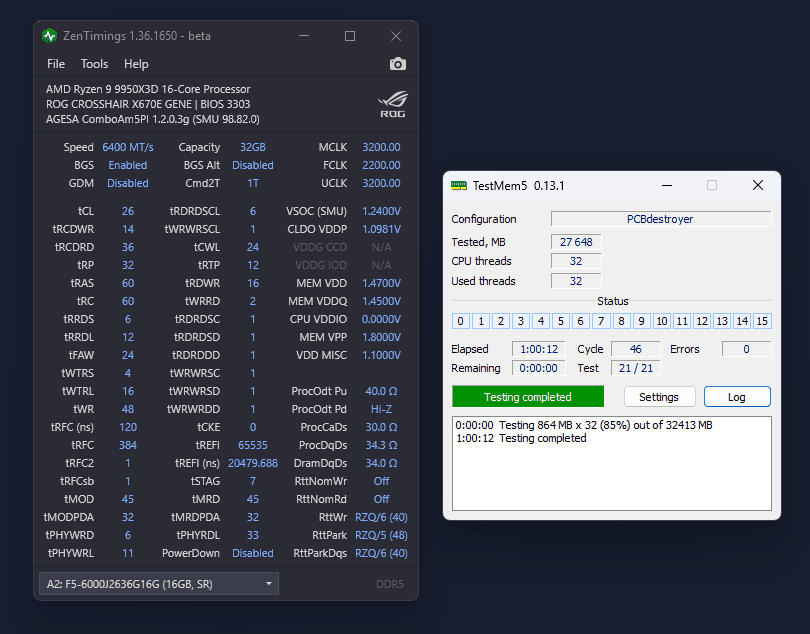Image resolution: width=810 pixels, height=634 pixels.
Task: Click the ProcOdt Pd Hi-Z value
Action: click(x=381, y=409)
